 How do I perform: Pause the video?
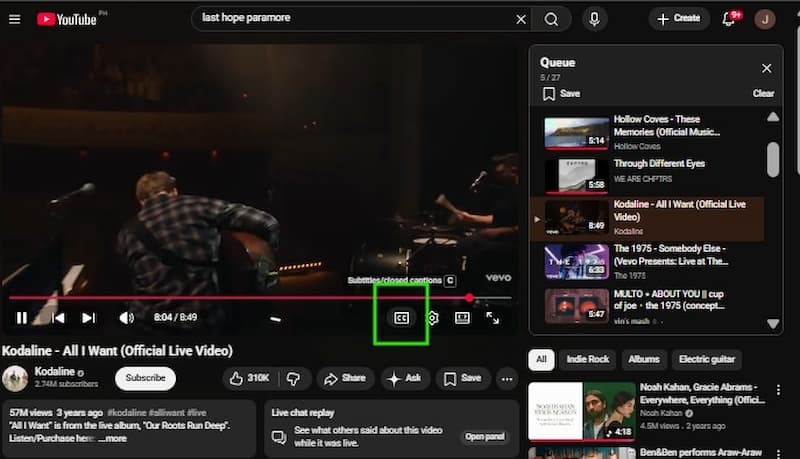(x=21, y=318)
